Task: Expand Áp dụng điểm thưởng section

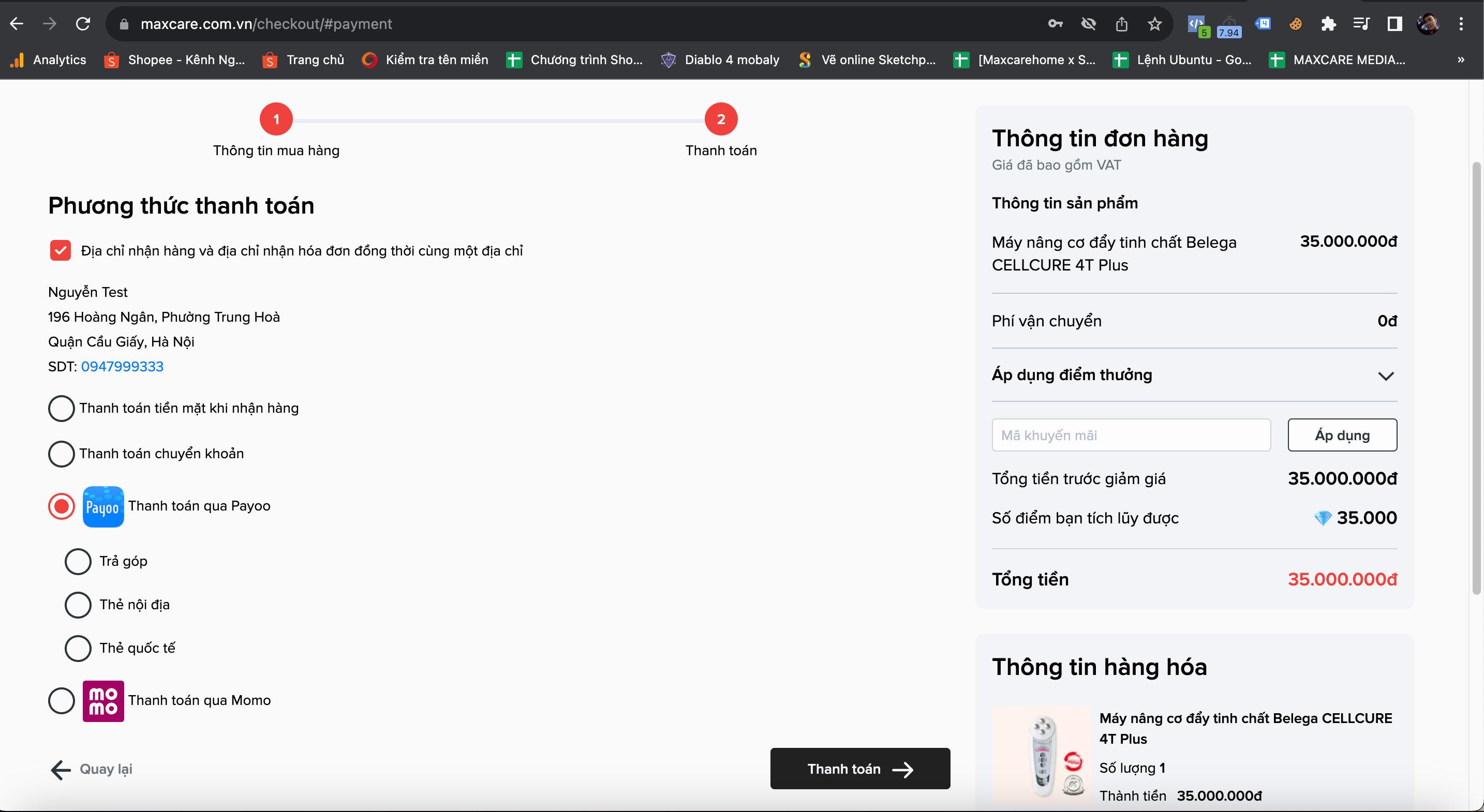Action: pos(1386,376)
